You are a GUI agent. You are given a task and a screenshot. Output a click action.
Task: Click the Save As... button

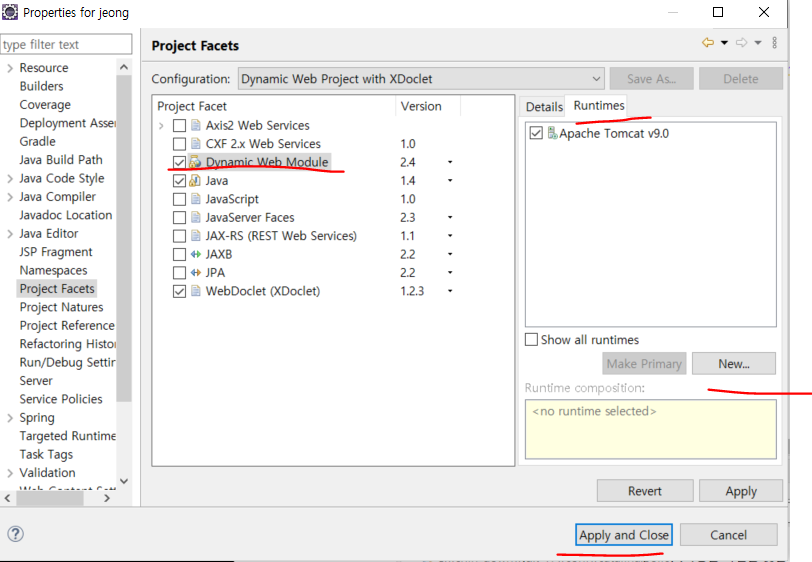[651, 79]
